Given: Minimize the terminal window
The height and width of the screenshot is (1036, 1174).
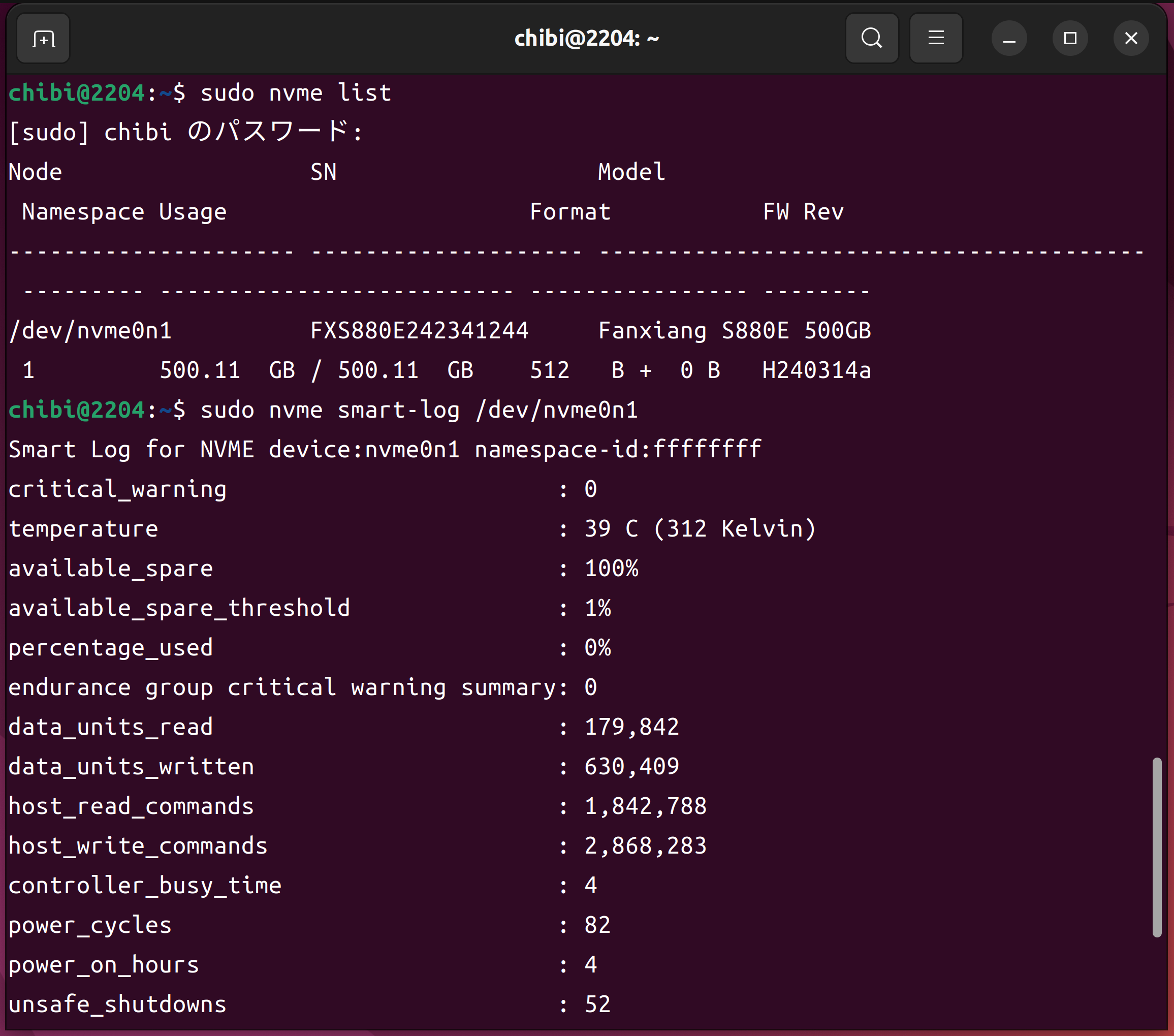Looking at the screenshot, I should click(x=1008, y=39).
